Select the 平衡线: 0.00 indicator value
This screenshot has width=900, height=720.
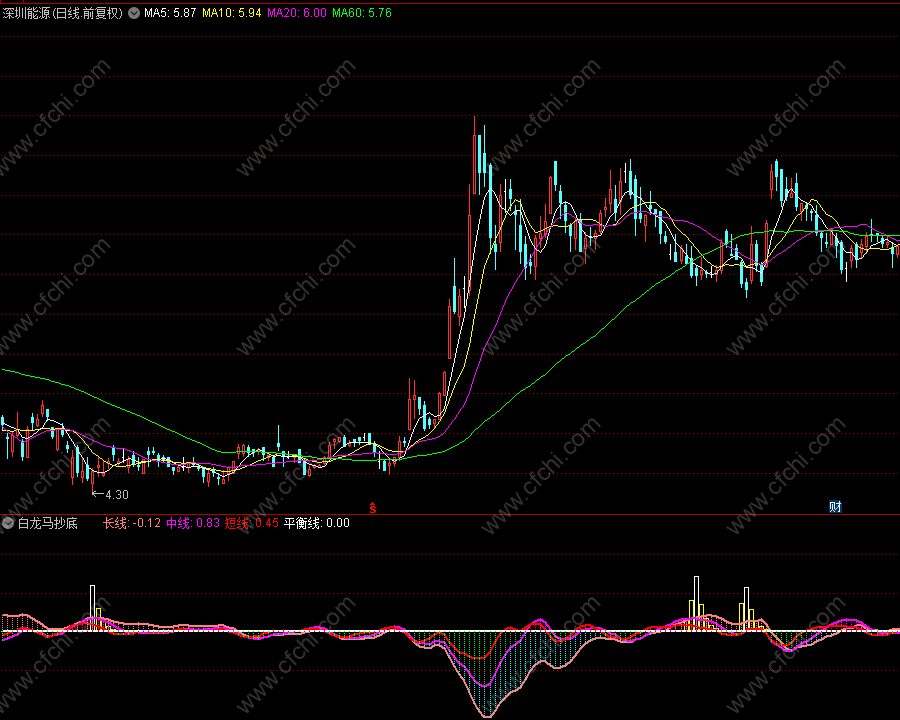(x=317, y=523)
